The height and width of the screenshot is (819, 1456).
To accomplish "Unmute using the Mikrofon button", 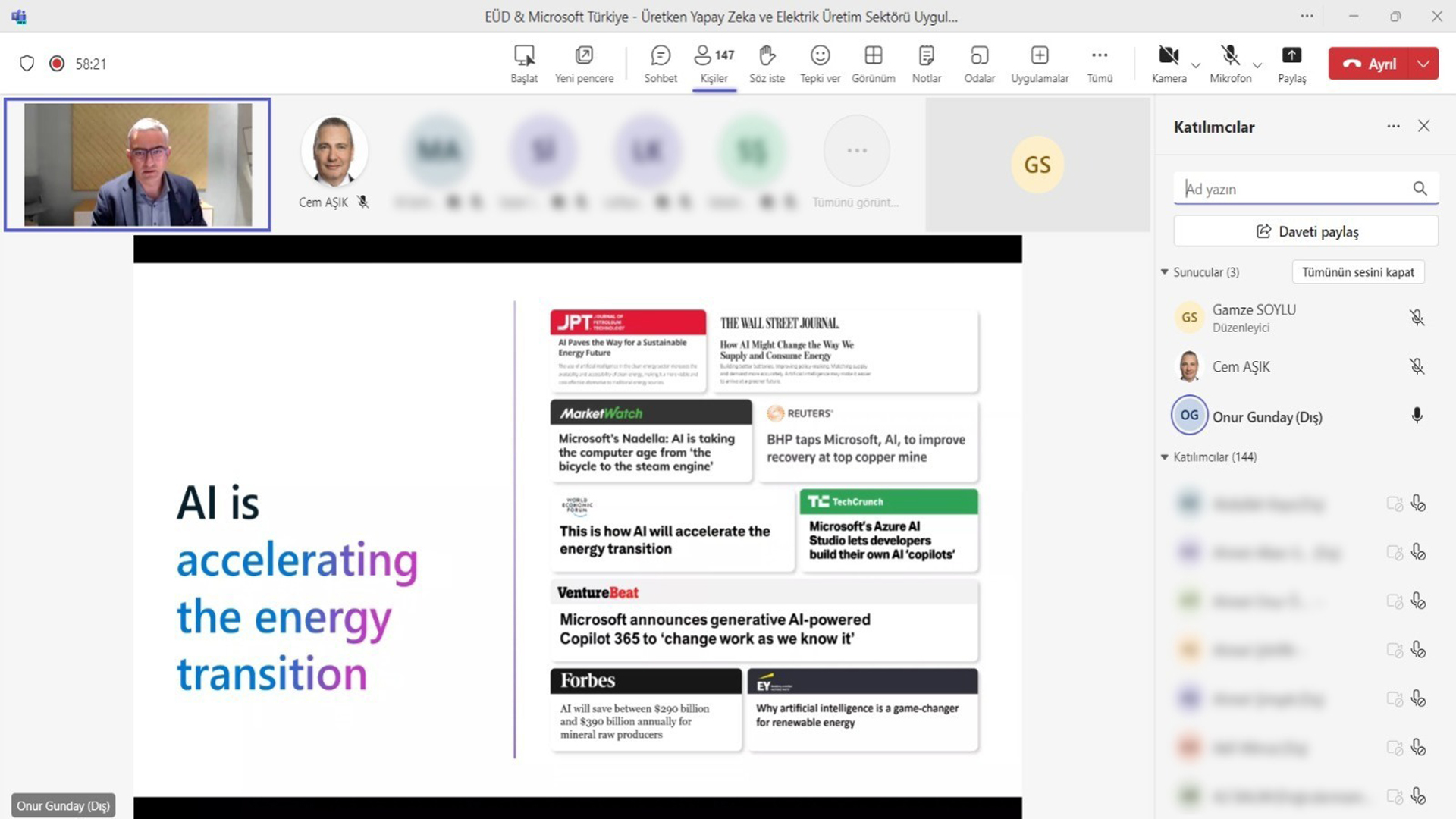I will (1230, 64).
